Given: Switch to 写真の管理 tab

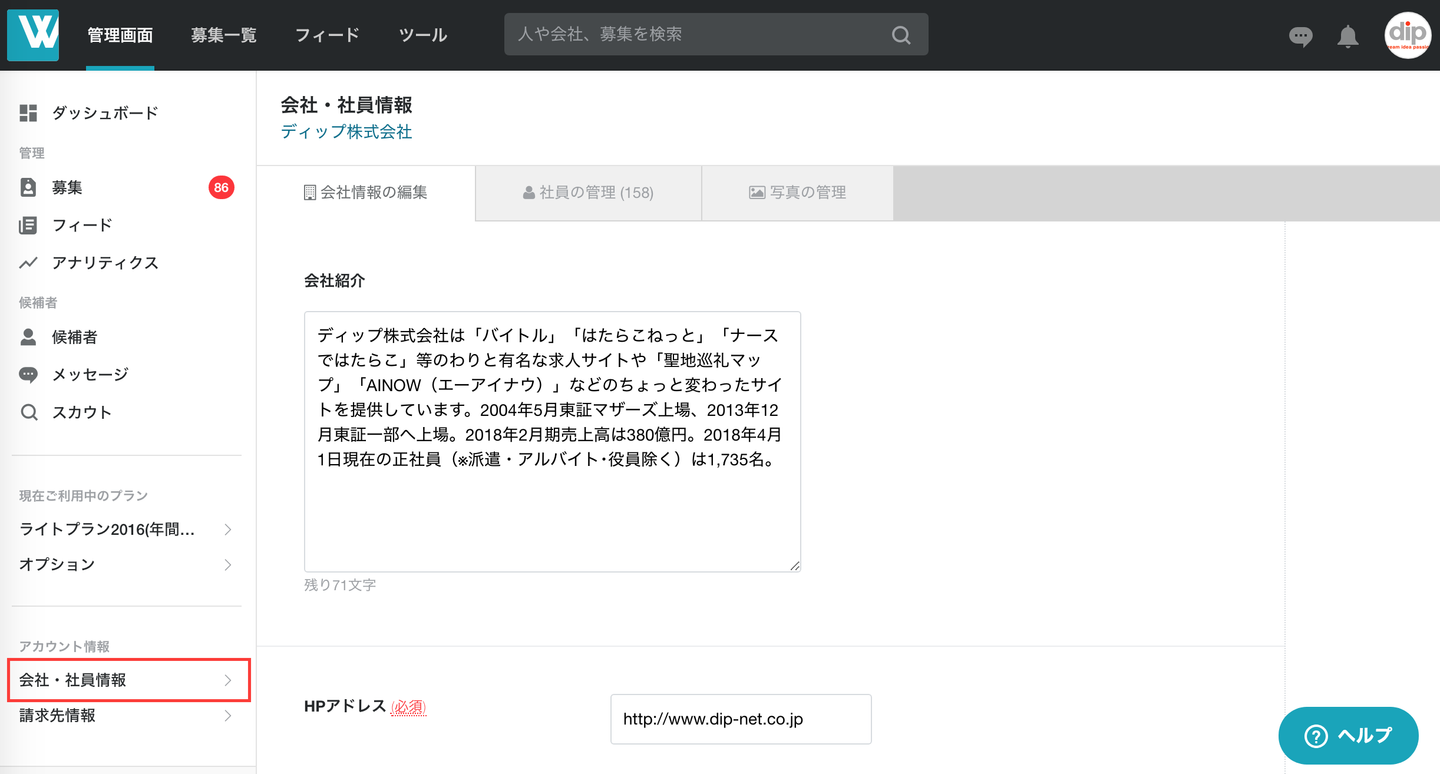Looking at the screenshot, I should (x=797, y=192).
